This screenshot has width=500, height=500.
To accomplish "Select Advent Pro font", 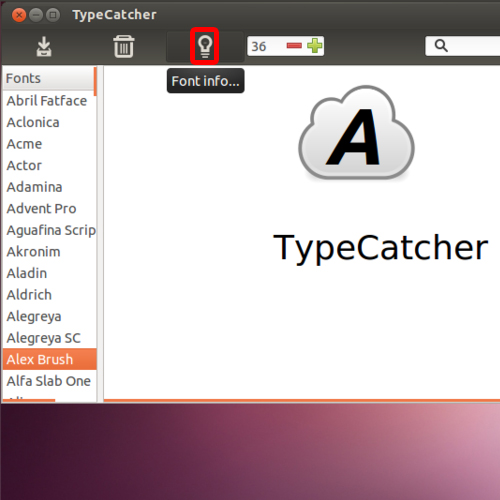I will tap(49, 209).
